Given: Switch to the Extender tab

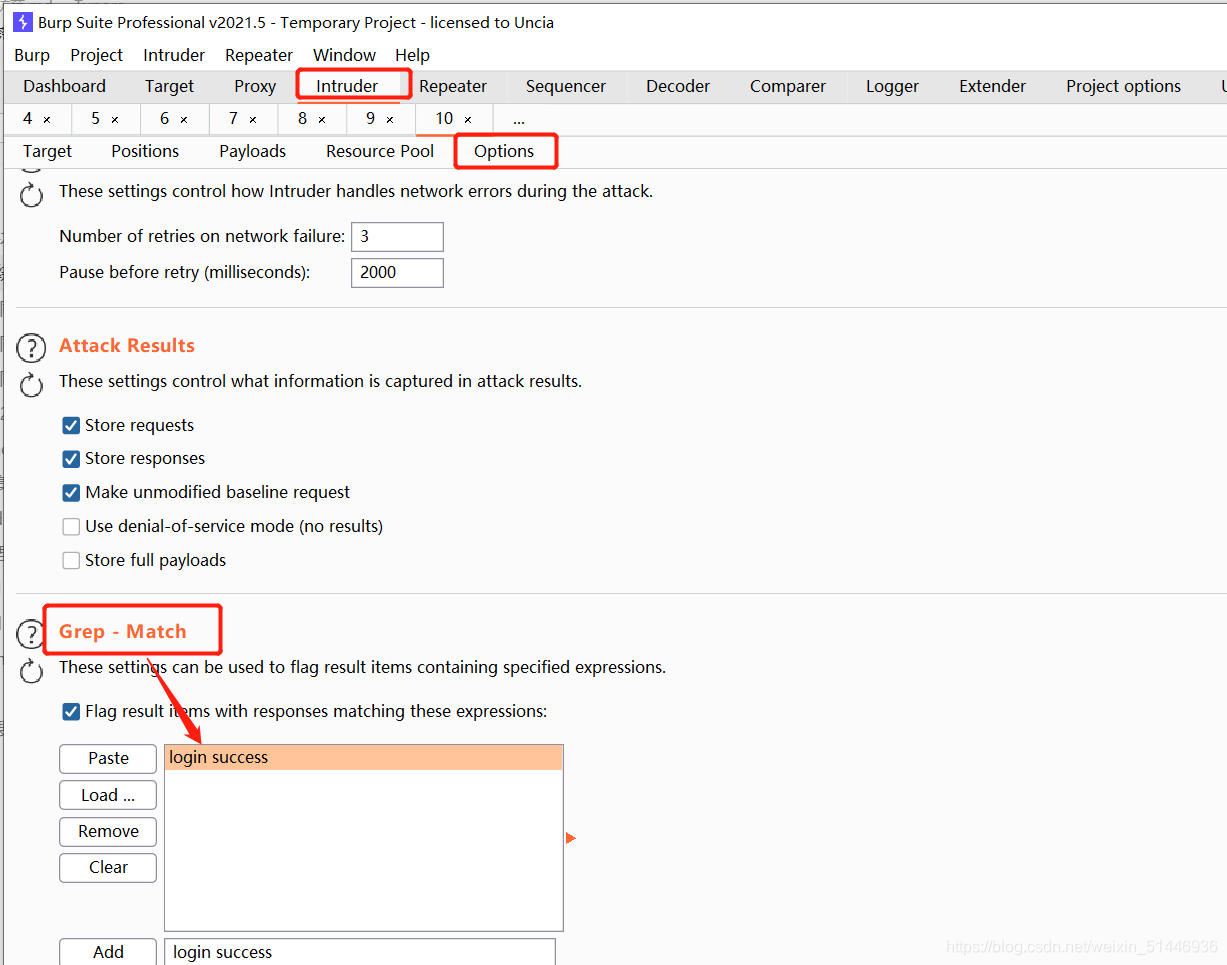Looking at the screenshot, I should point(992,86).
